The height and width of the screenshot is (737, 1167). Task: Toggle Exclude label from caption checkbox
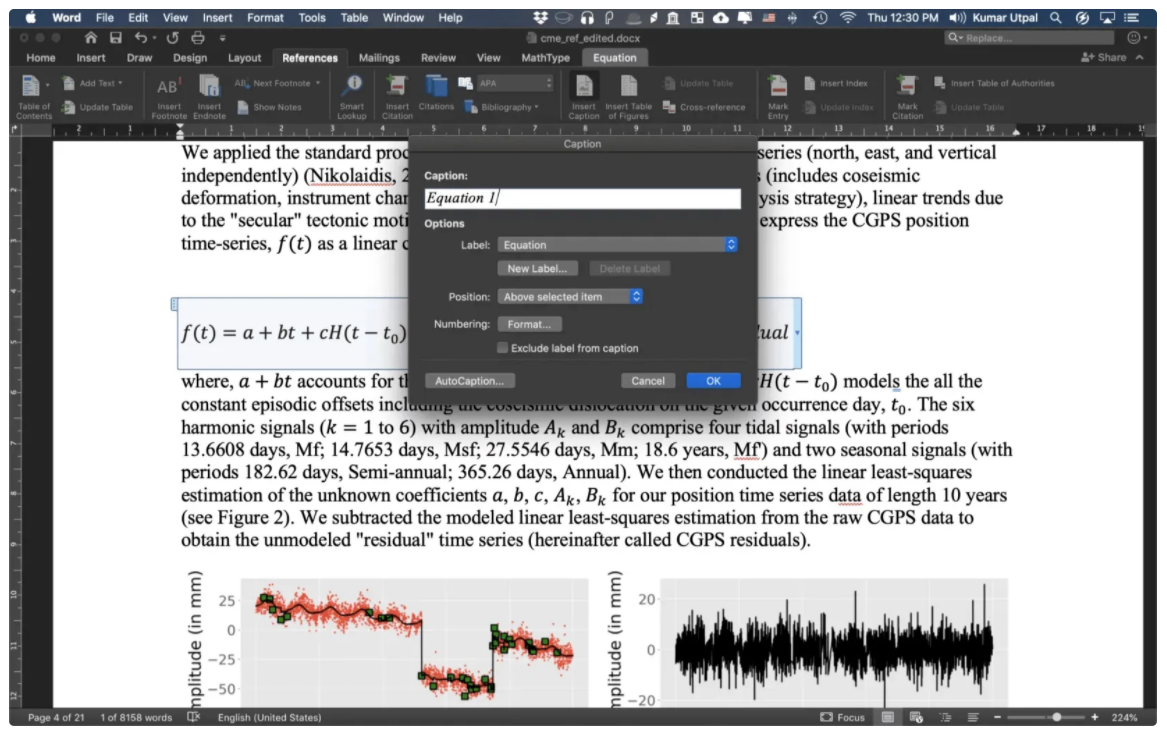[502, 348]
